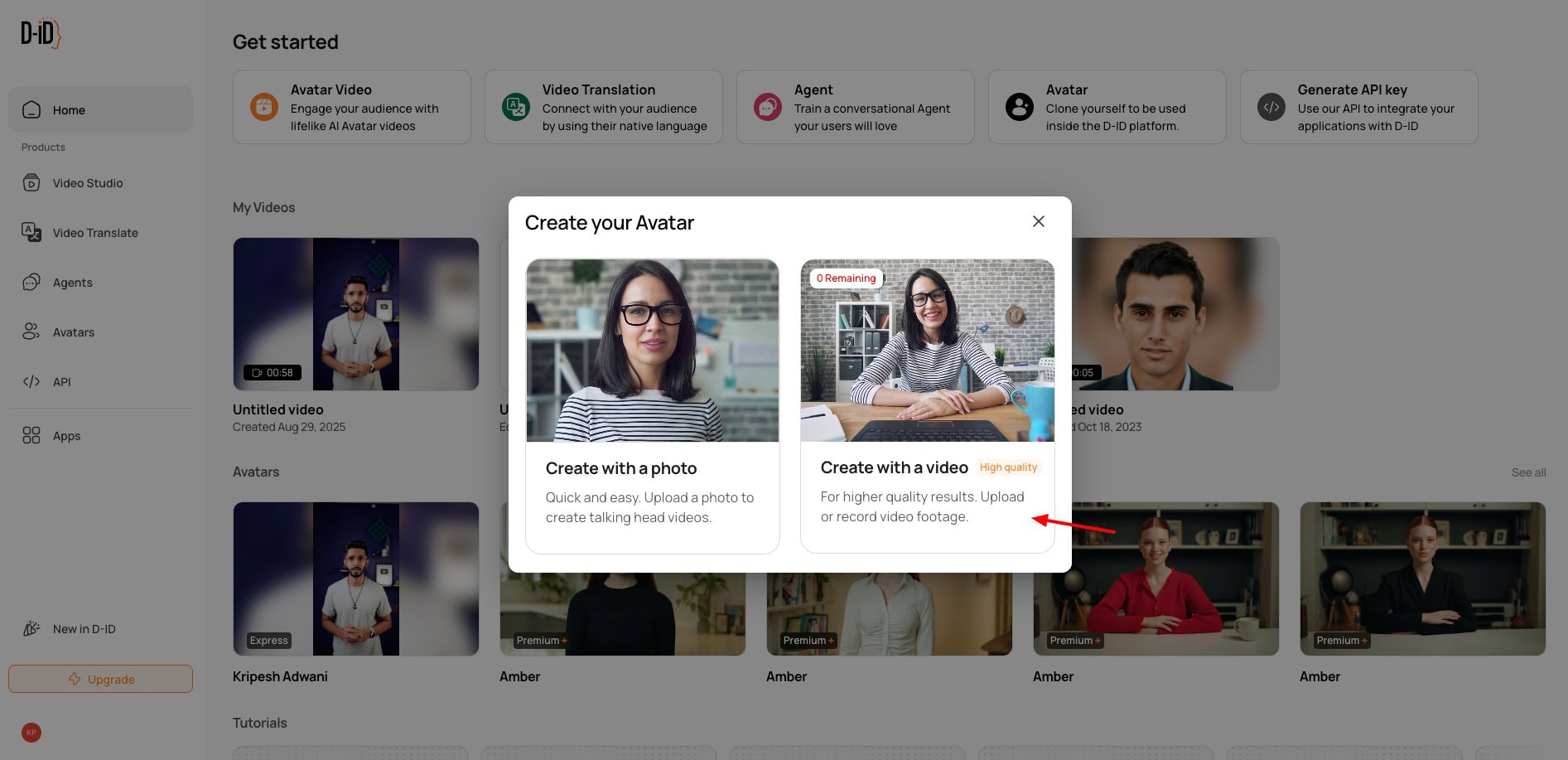Click the pink Agent card icon
Screen dimensions: 1568x760
click(768, 107)
